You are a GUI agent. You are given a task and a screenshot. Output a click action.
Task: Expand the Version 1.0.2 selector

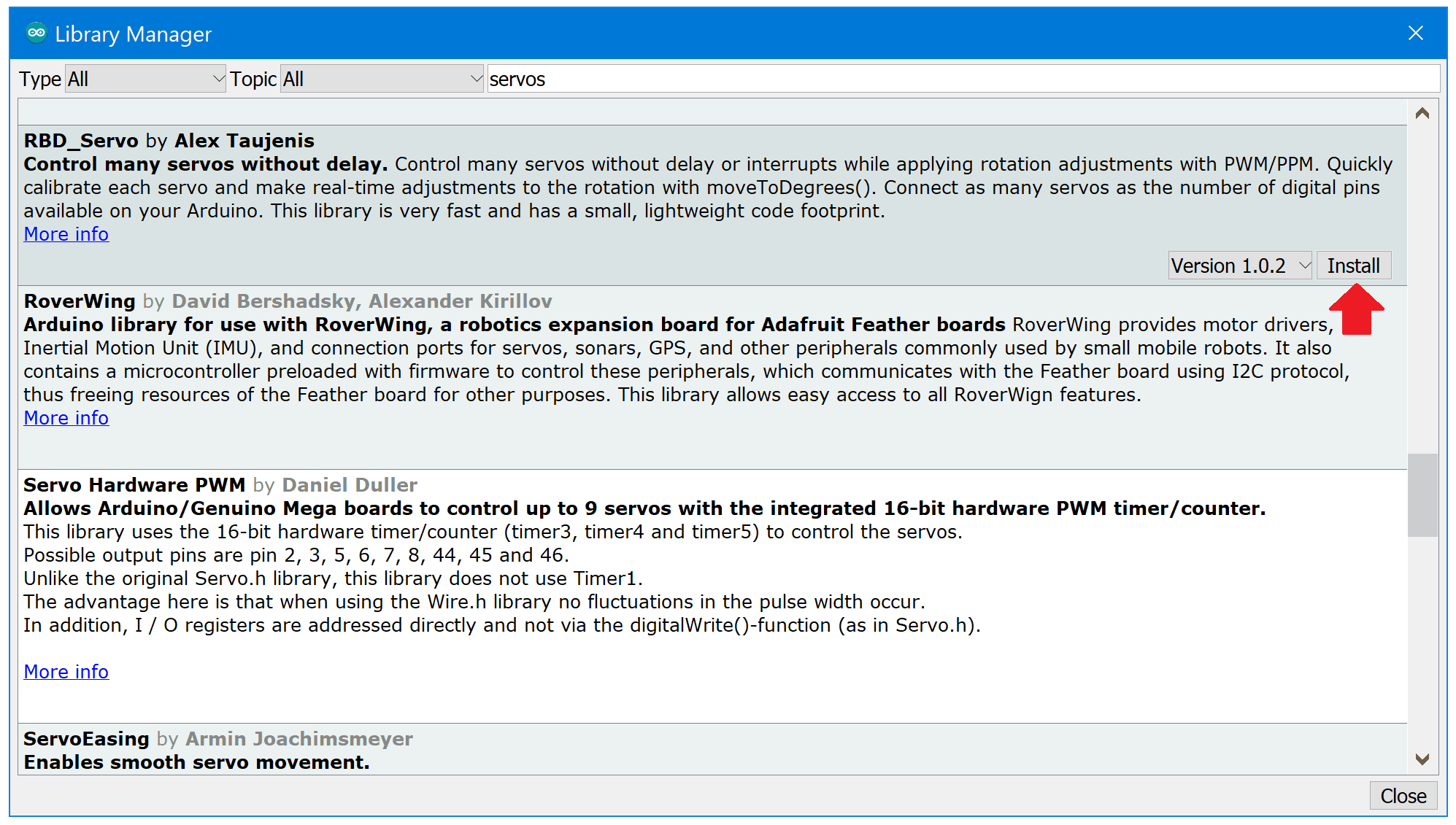pos(1241,266)
